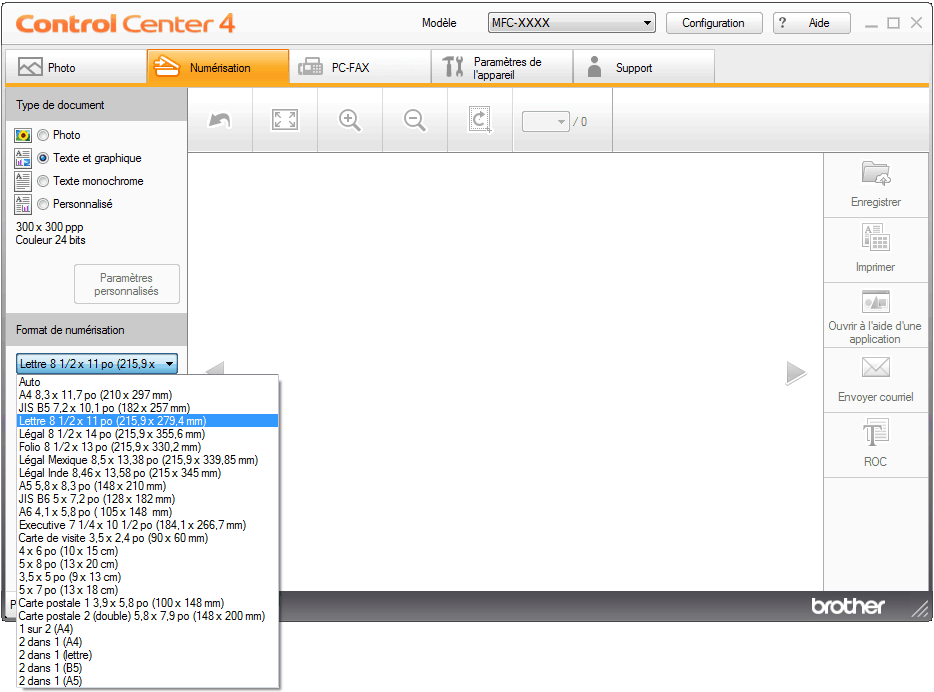This screenshot has height=692, width=934.
Task: Click the rotate and crop icon
Action: tap(480, 120)
